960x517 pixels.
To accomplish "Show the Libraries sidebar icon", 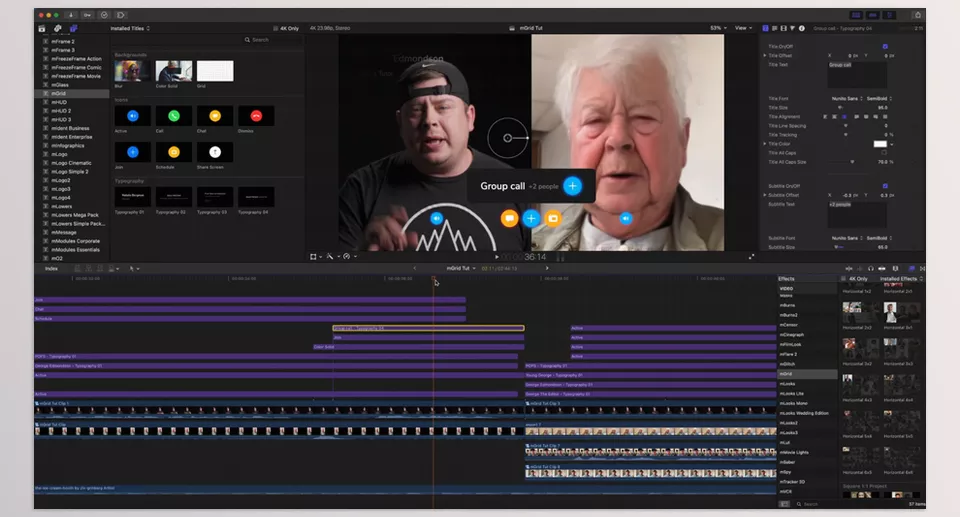I will point(42,28).
